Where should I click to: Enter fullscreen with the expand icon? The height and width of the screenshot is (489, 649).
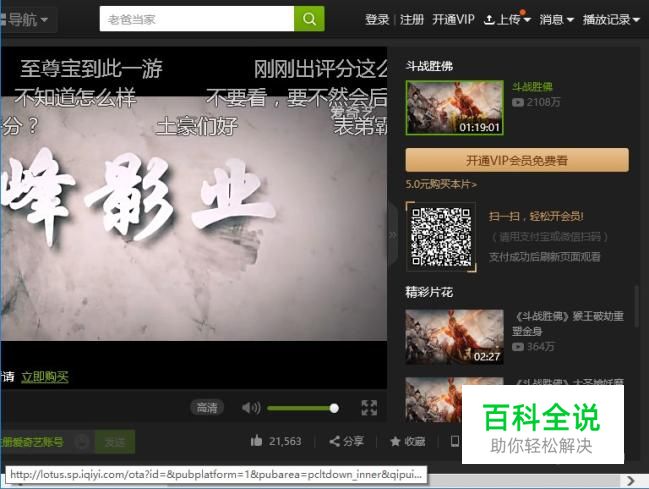[369, 408]
